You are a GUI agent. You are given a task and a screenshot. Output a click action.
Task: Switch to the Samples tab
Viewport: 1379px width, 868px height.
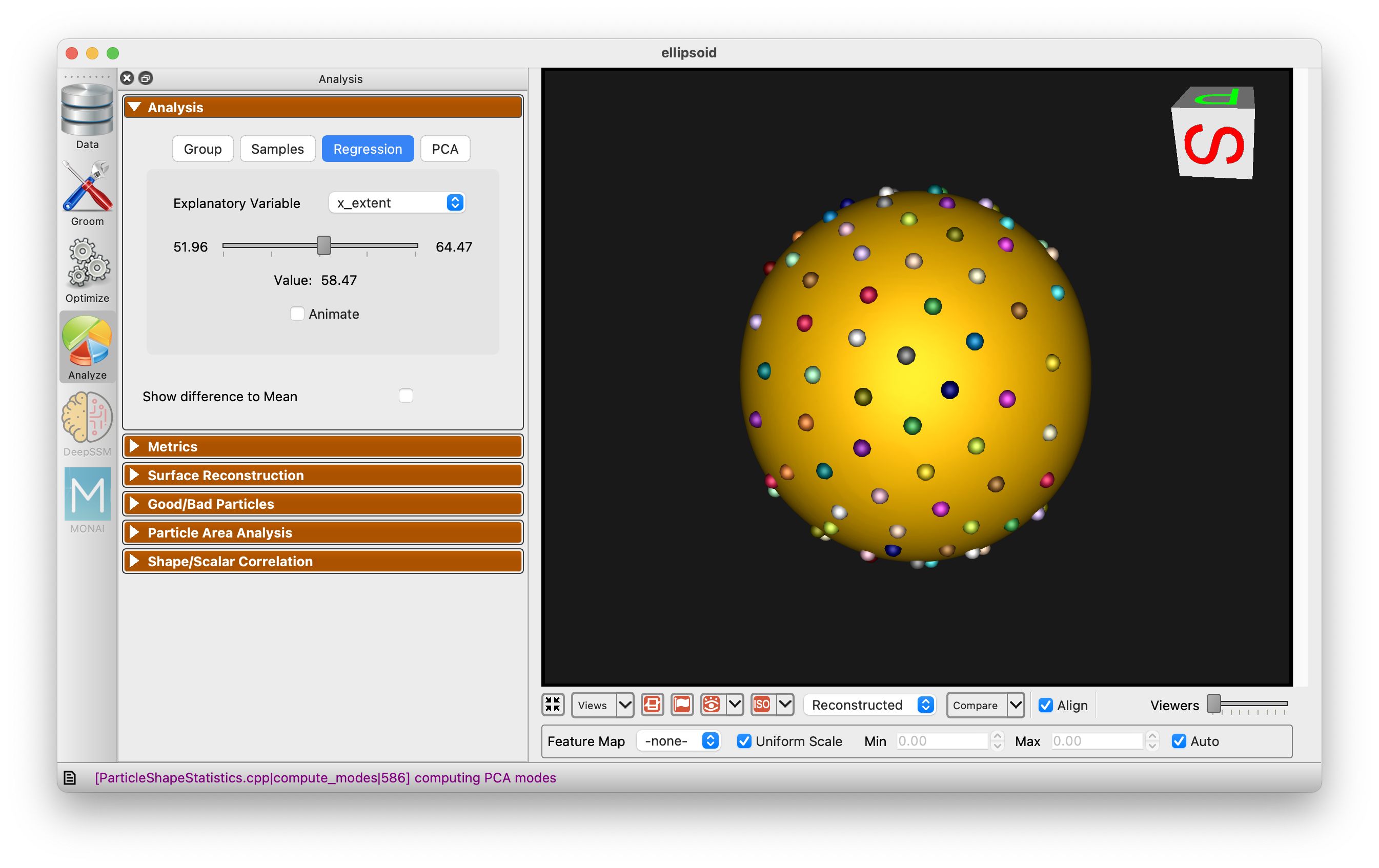coord(277,149)
